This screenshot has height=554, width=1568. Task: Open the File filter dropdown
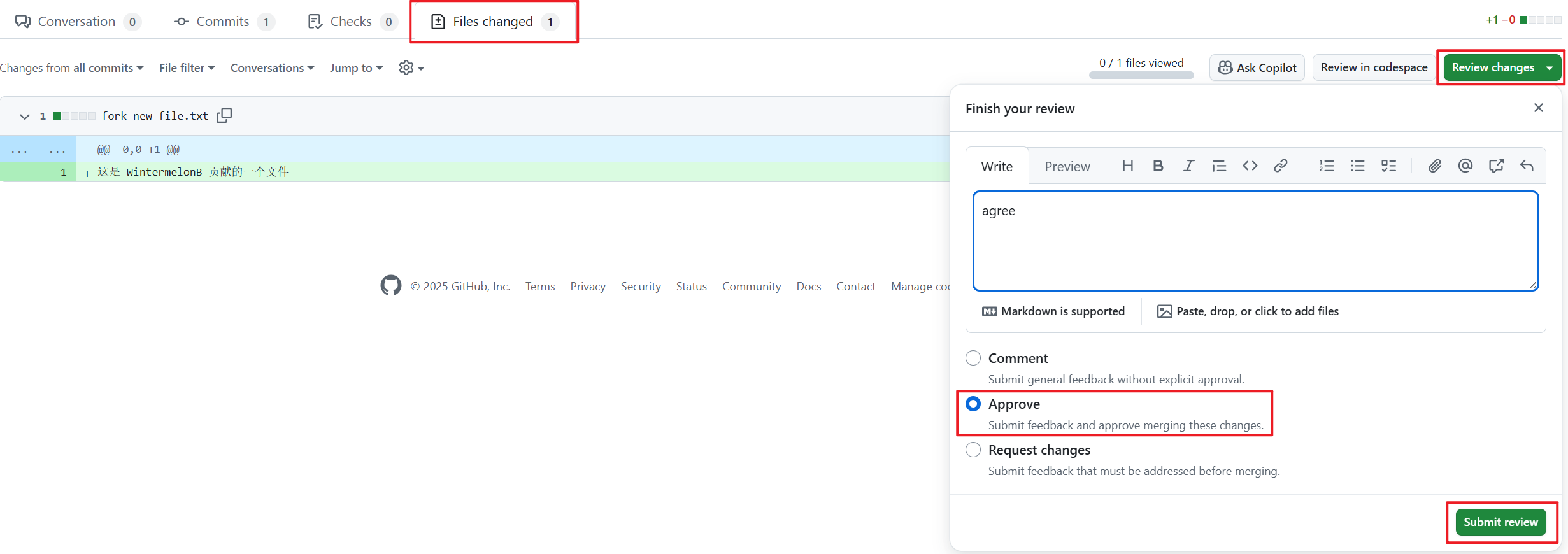(187, 67)
